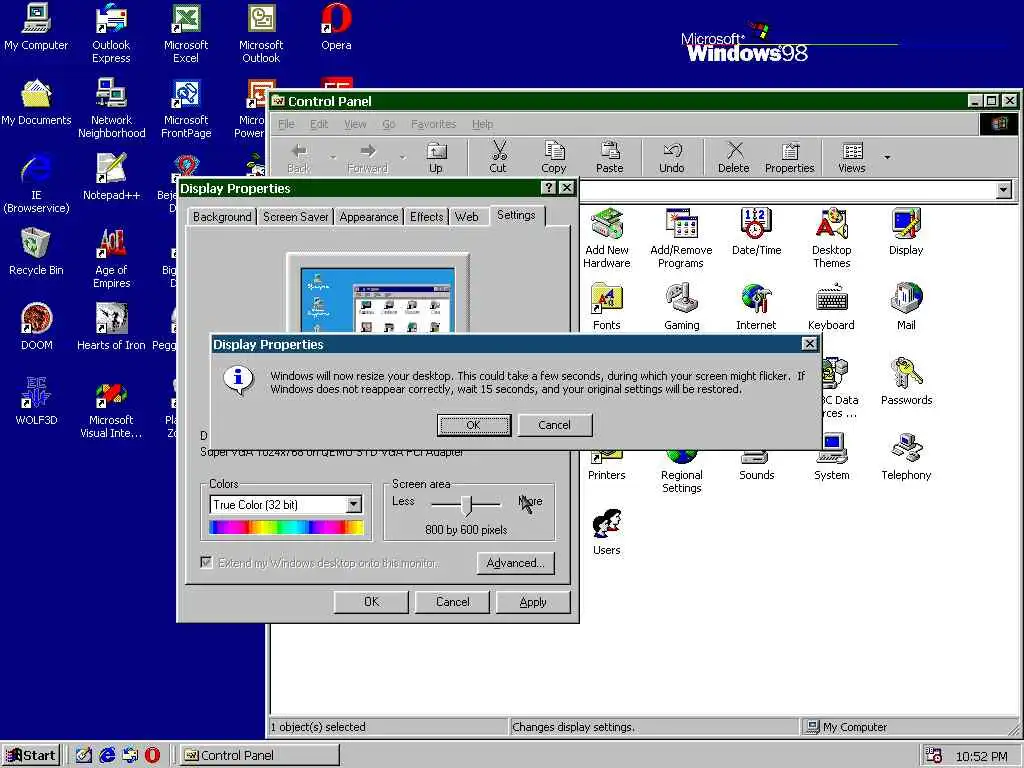Open the Telephony applet icon
The width and height of the screenshot is (1024, 768).
[x=906, y=456]
